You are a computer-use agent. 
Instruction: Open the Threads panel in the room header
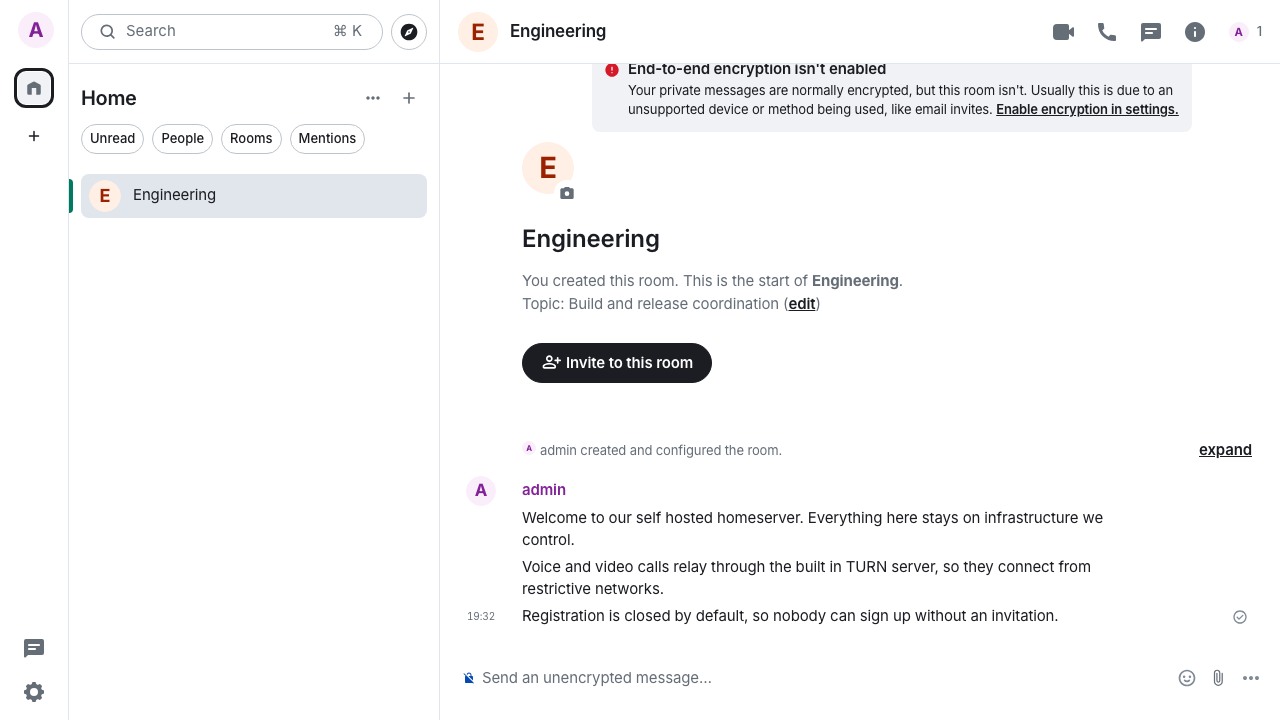1151,32
